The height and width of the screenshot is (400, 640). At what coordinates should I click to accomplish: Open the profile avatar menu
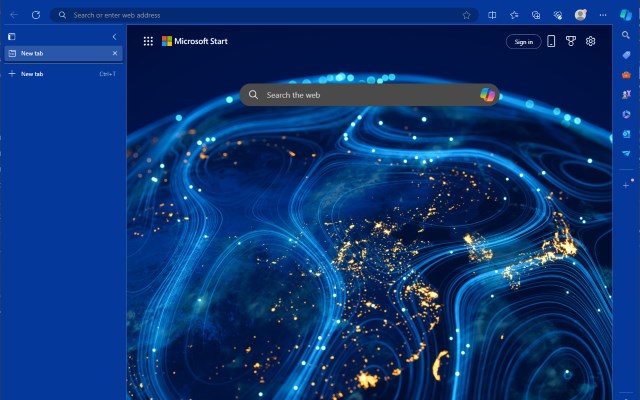click(x=580, y=15)
